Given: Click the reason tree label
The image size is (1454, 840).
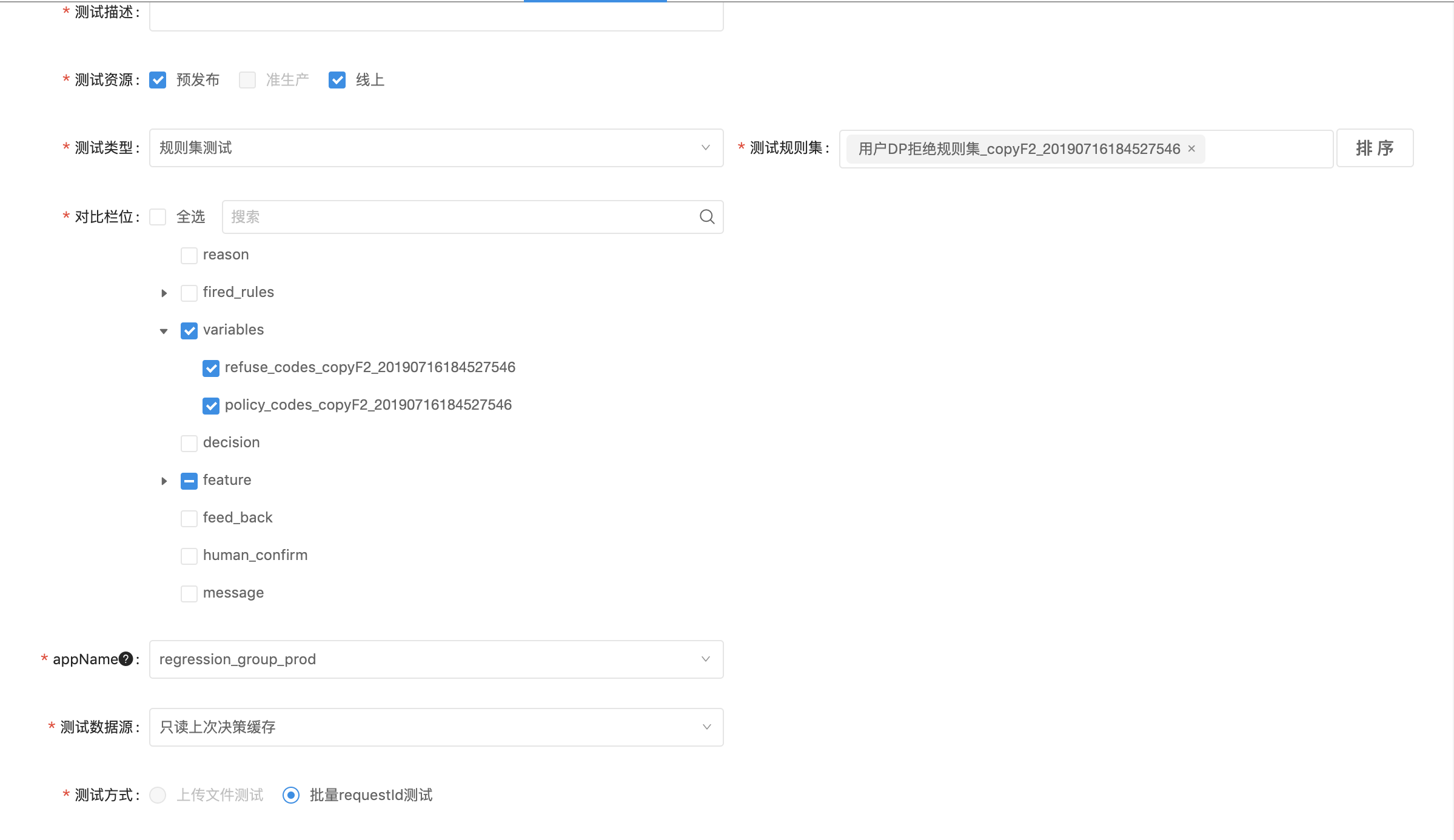Looking at the screenshot, I should 226,255.
